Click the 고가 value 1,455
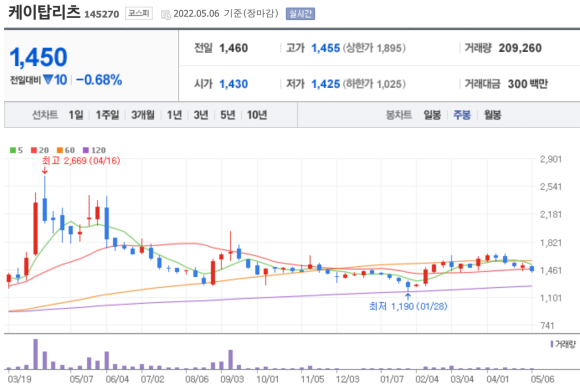The height and width of the screenshot is (390, 580). 326,48
